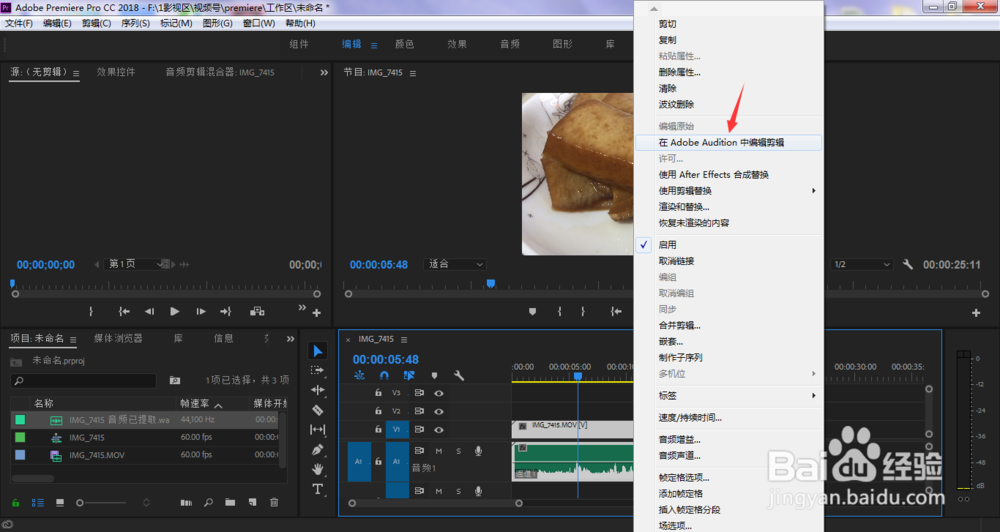Image resolution: width=1000 pixels, height=532 pixels.
Task: Open the 文件(F) menu
Action: 18,23
